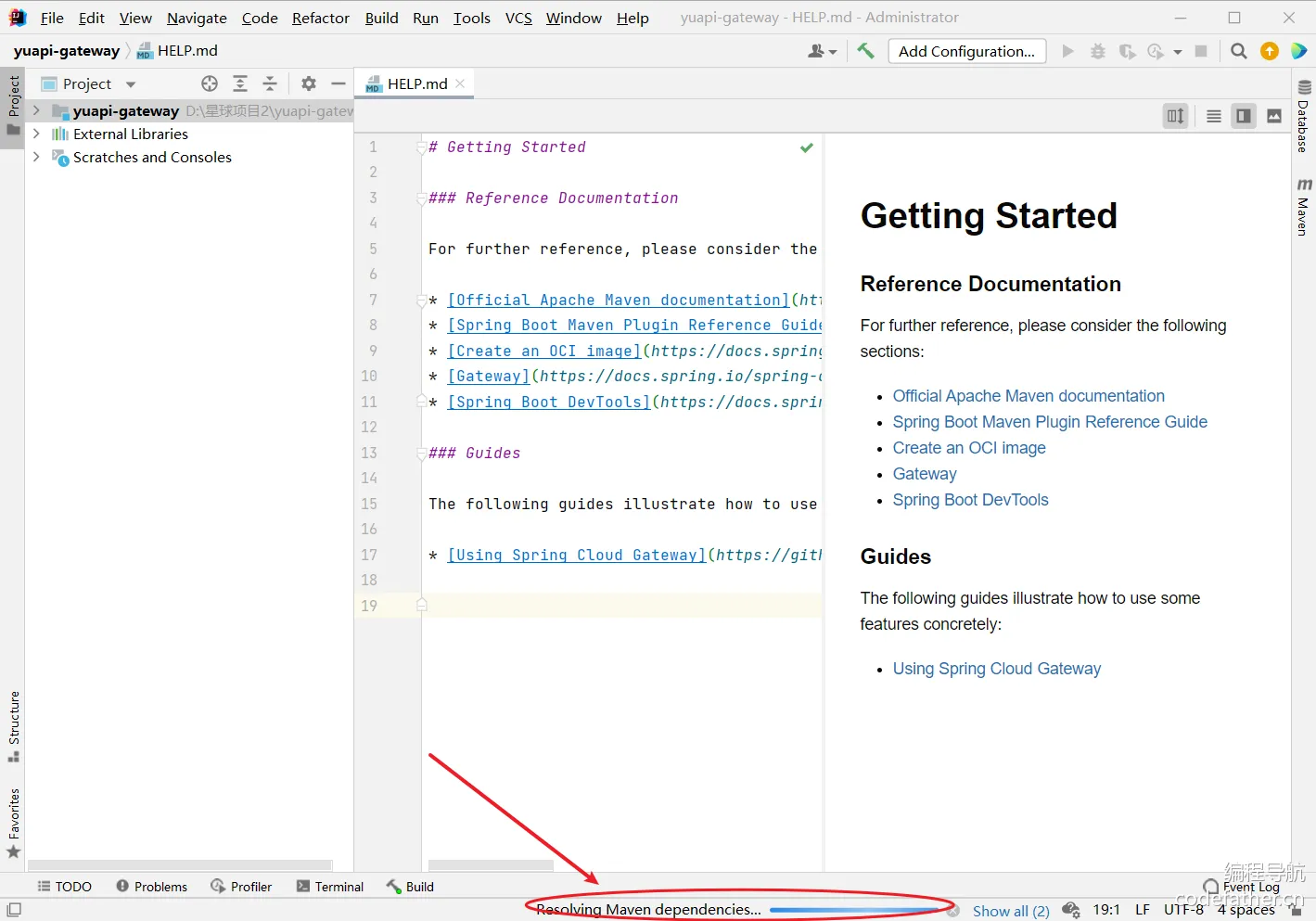Open the VCS menu
The height and width of the screenshot is (921, 1316).
tap(518, 18)
